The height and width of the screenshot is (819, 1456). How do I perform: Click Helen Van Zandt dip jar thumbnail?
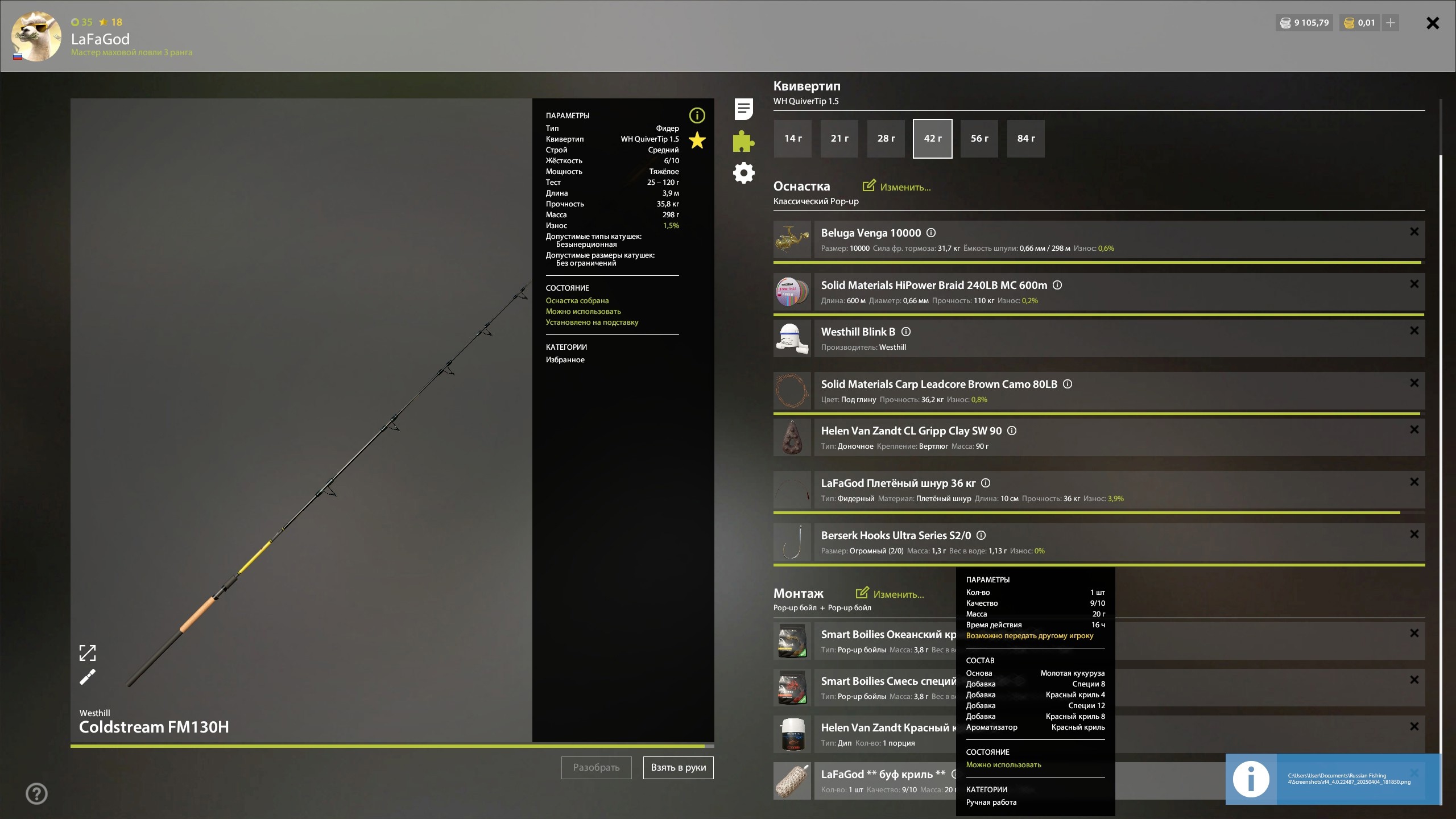coord(792,734)
